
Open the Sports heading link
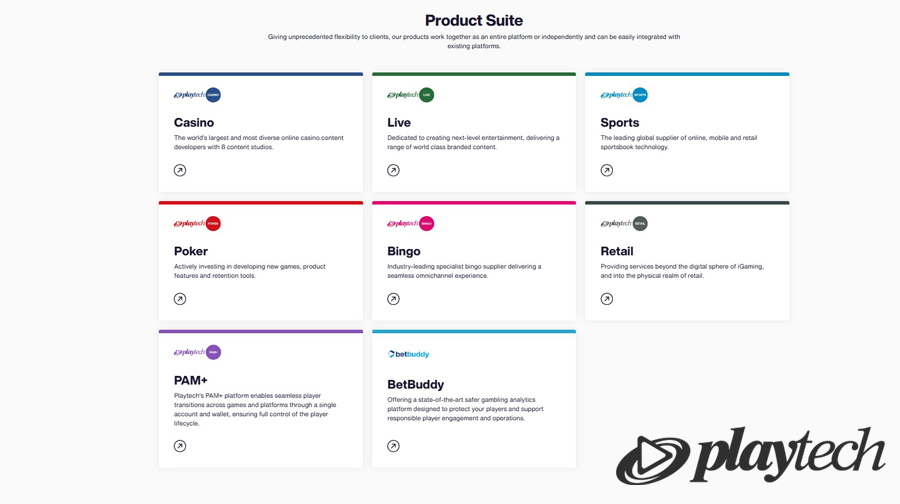(x=620, y=122)
